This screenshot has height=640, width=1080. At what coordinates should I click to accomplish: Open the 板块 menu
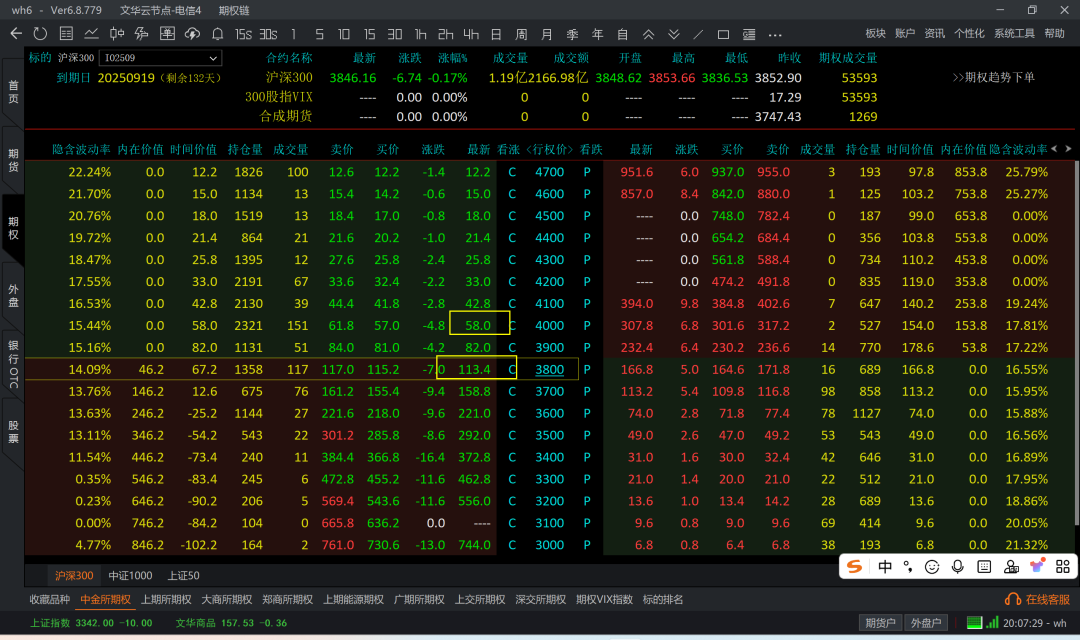click(875, 33)
